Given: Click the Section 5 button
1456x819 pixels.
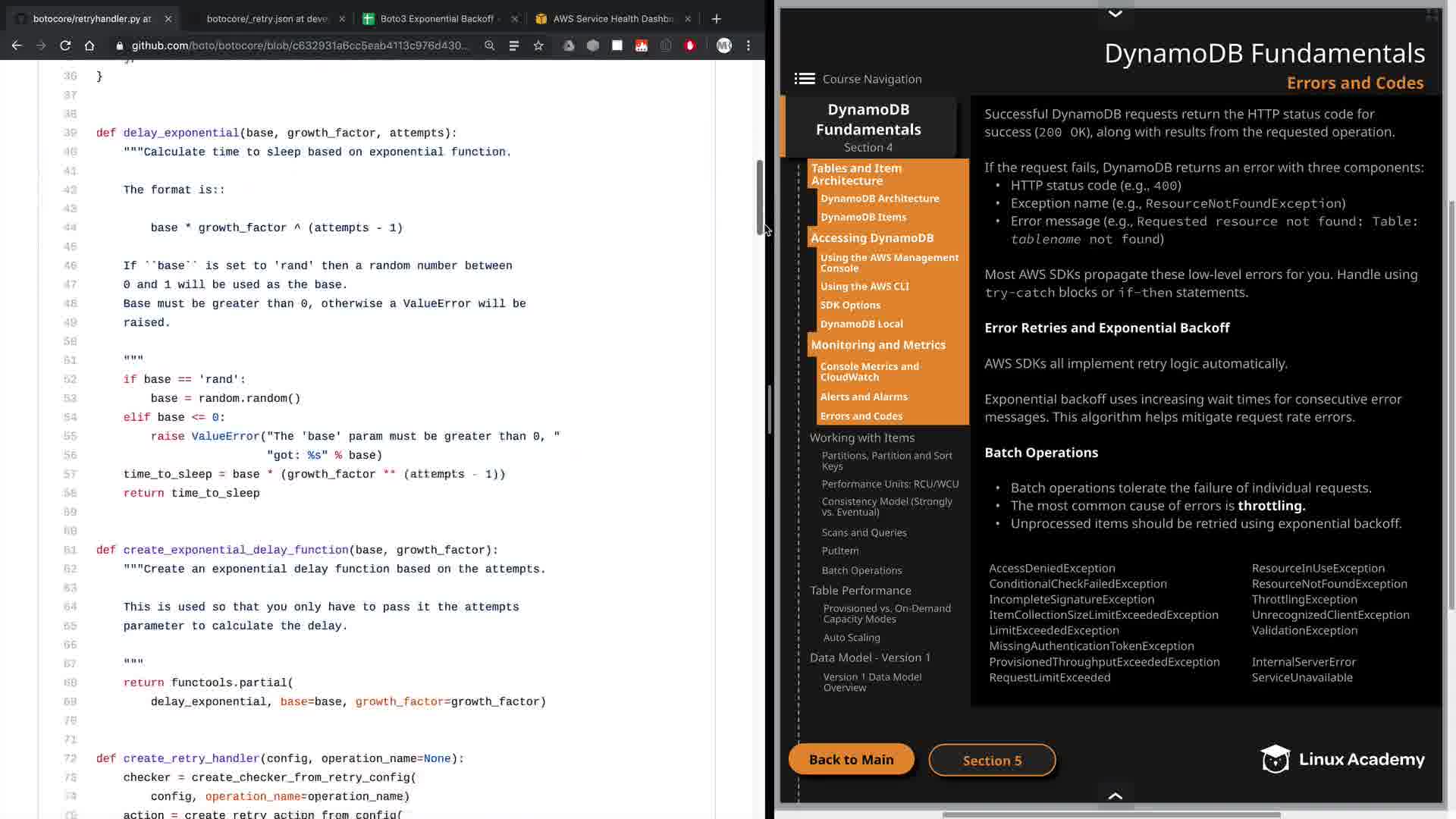Looking at the screenshot, I should [x=992, y=761].
